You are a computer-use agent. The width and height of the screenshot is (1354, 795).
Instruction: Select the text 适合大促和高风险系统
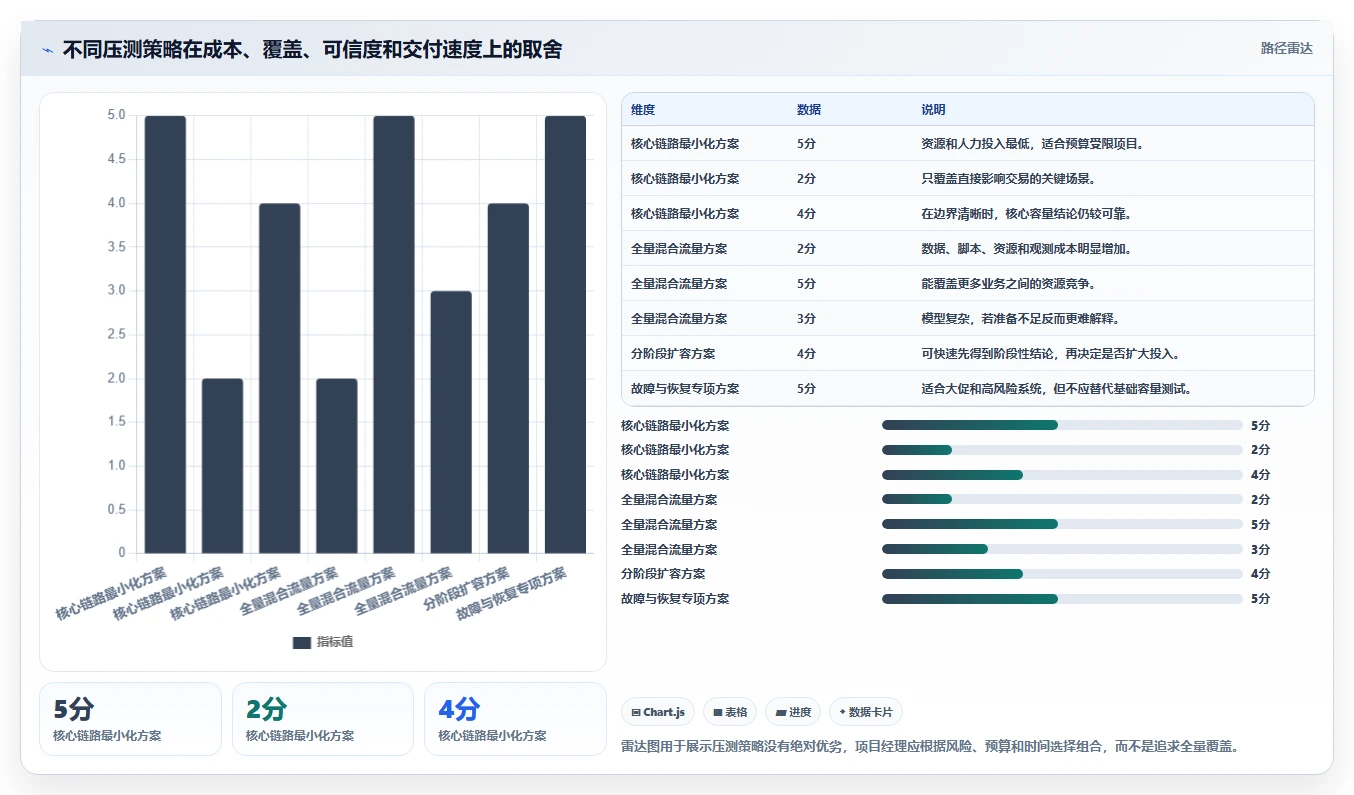click(981, 389)
